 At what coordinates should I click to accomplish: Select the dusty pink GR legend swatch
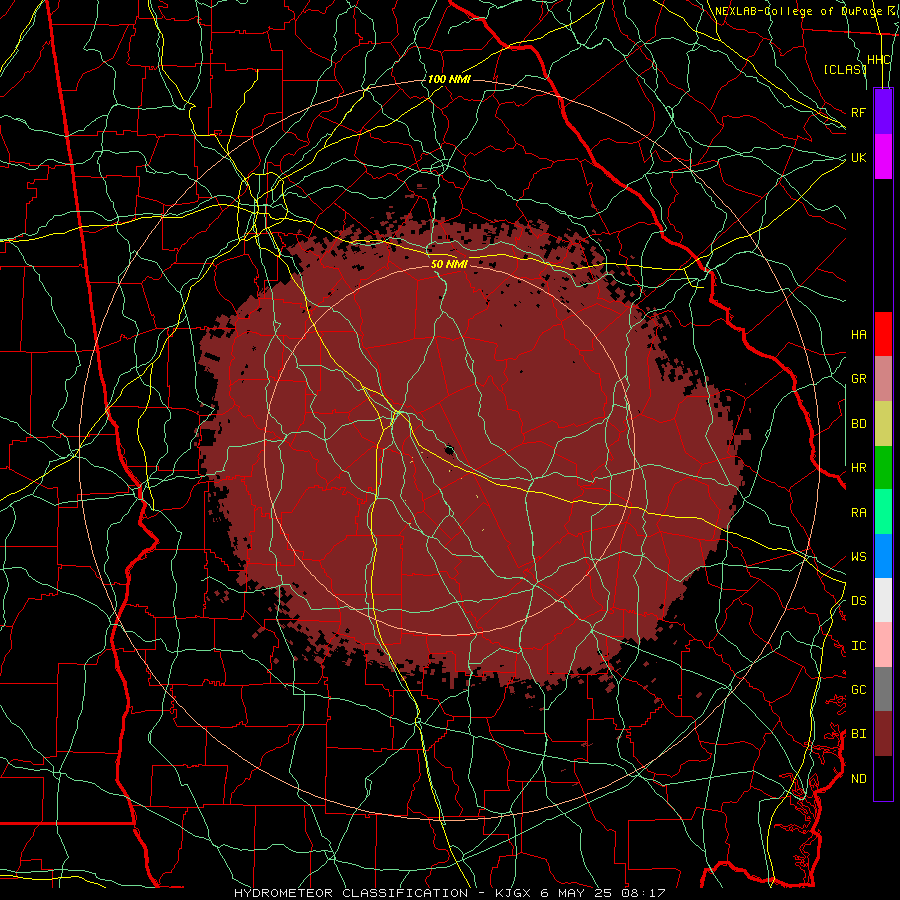click(x=883, y=378)
